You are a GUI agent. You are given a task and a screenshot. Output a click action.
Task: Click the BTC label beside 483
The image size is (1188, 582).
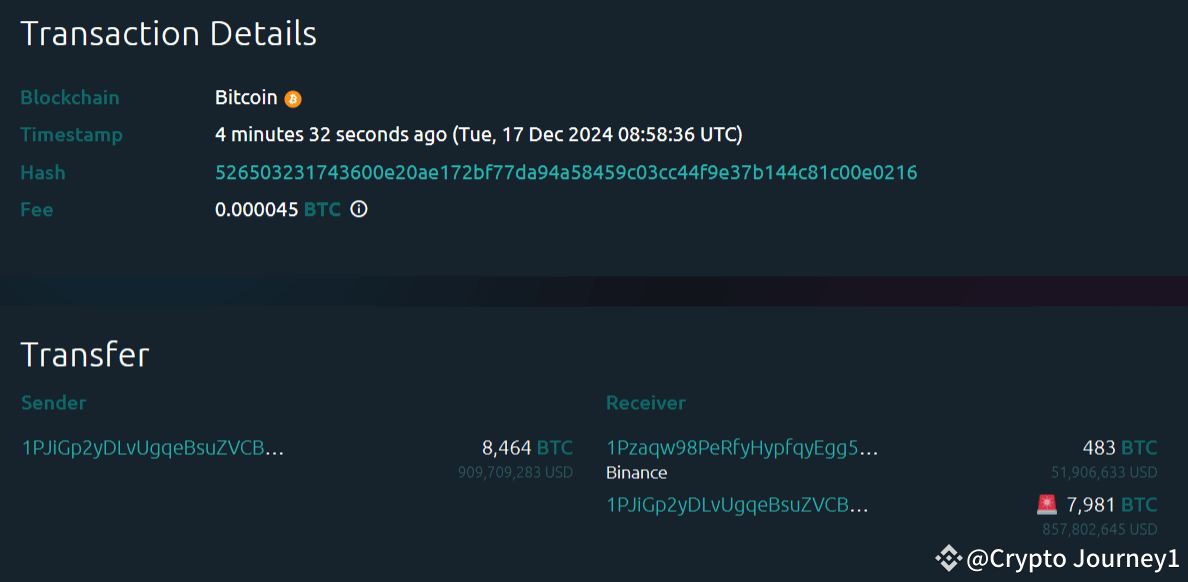pyautogui.click(x=1140, y=448)
